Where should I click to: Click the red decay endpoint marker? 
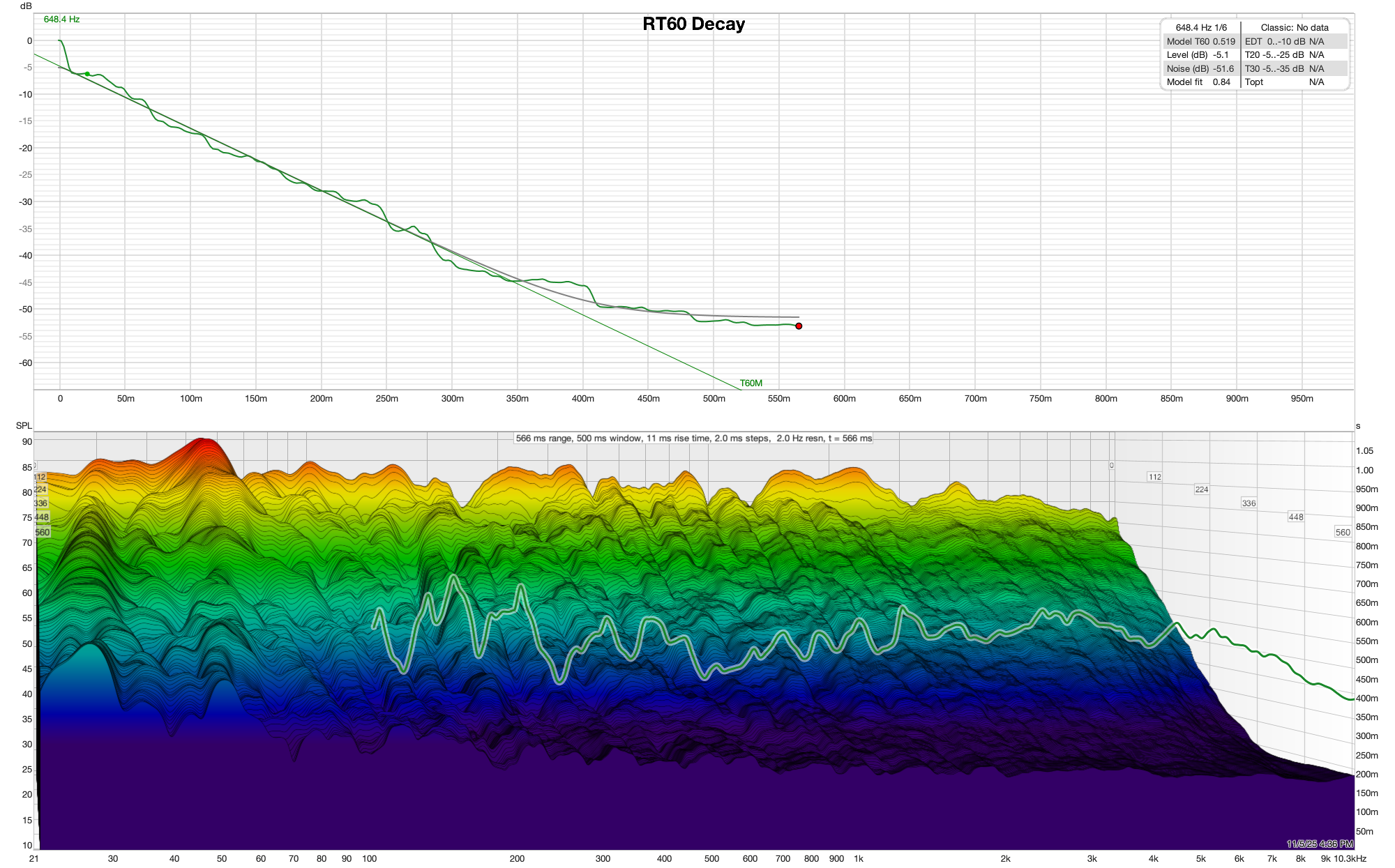(799, 326)
